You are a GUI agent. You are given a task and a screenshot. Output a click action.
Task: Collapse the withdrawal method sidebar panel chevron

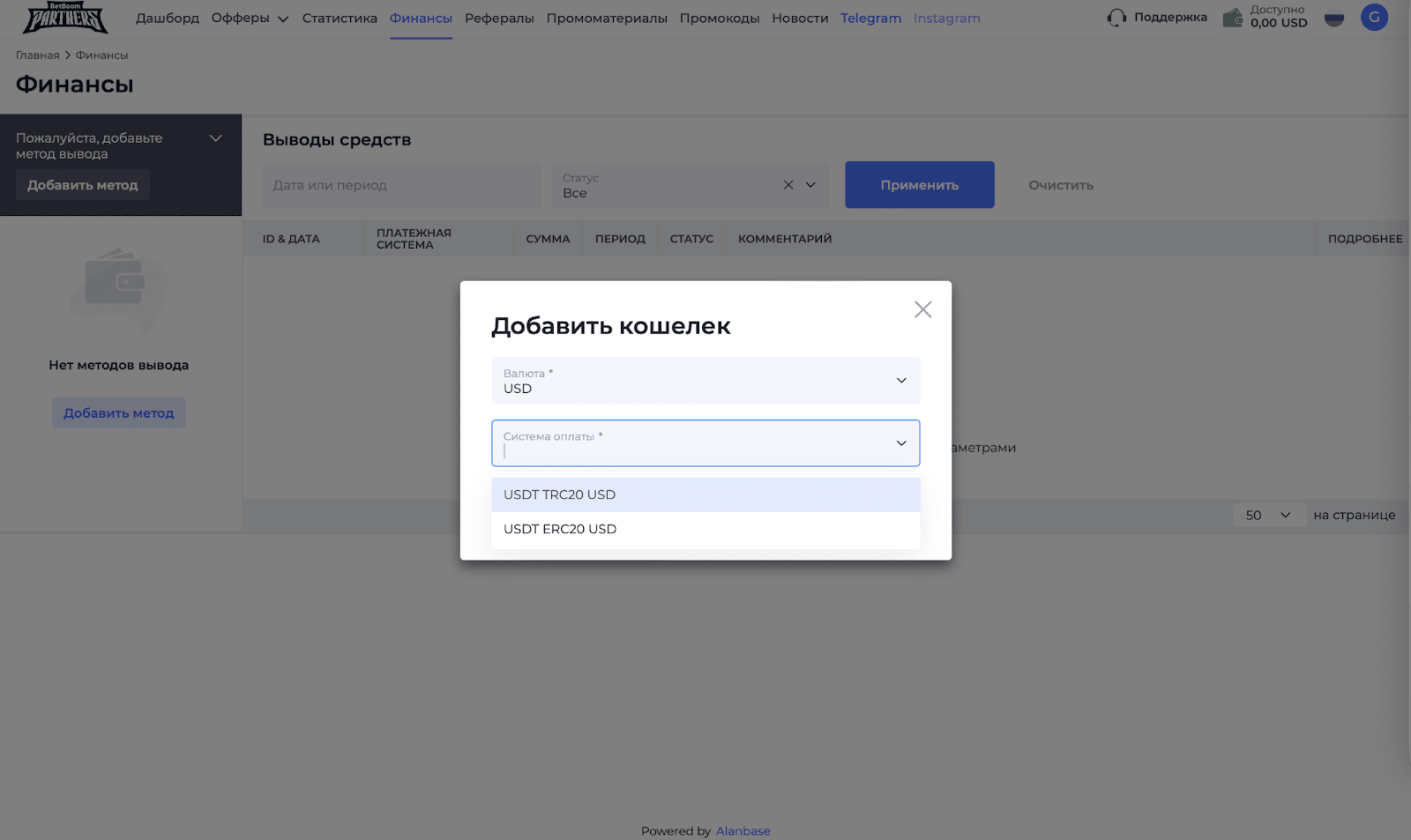click(x=216, y=138)
